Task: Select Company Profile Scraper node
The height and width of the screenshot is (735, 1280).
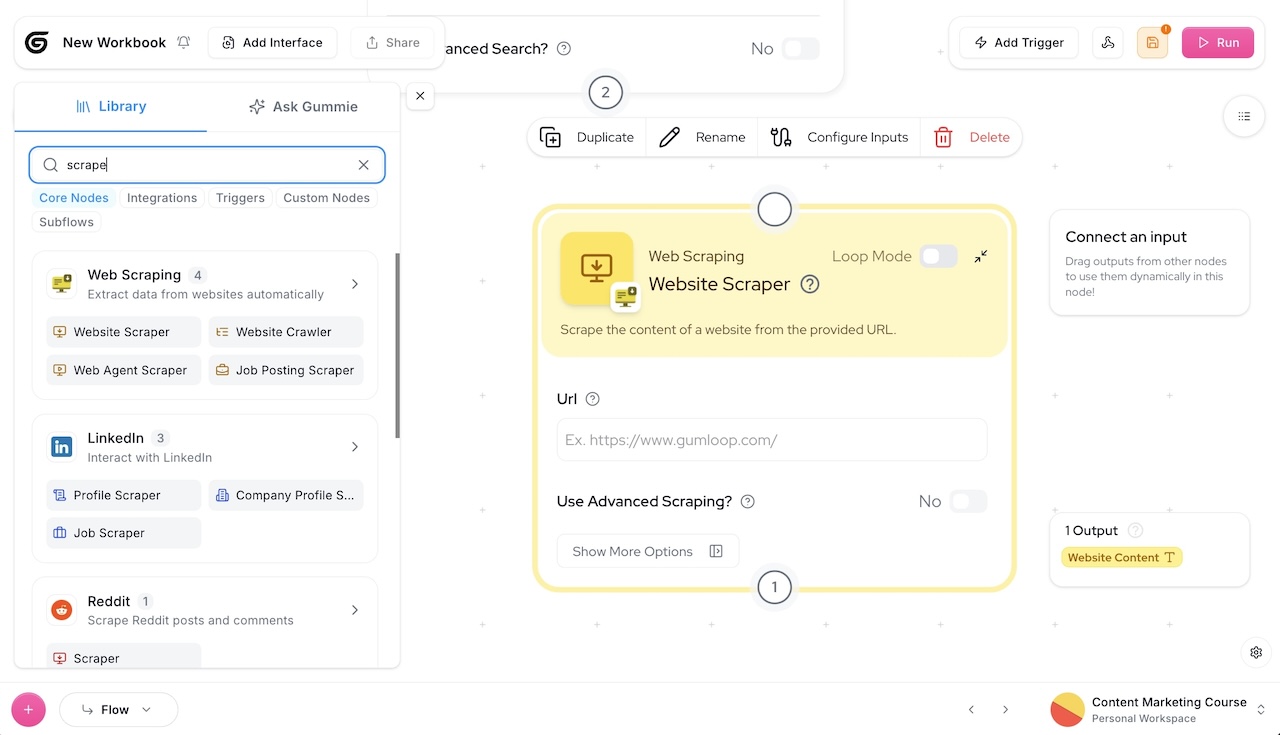Action: 286,495
